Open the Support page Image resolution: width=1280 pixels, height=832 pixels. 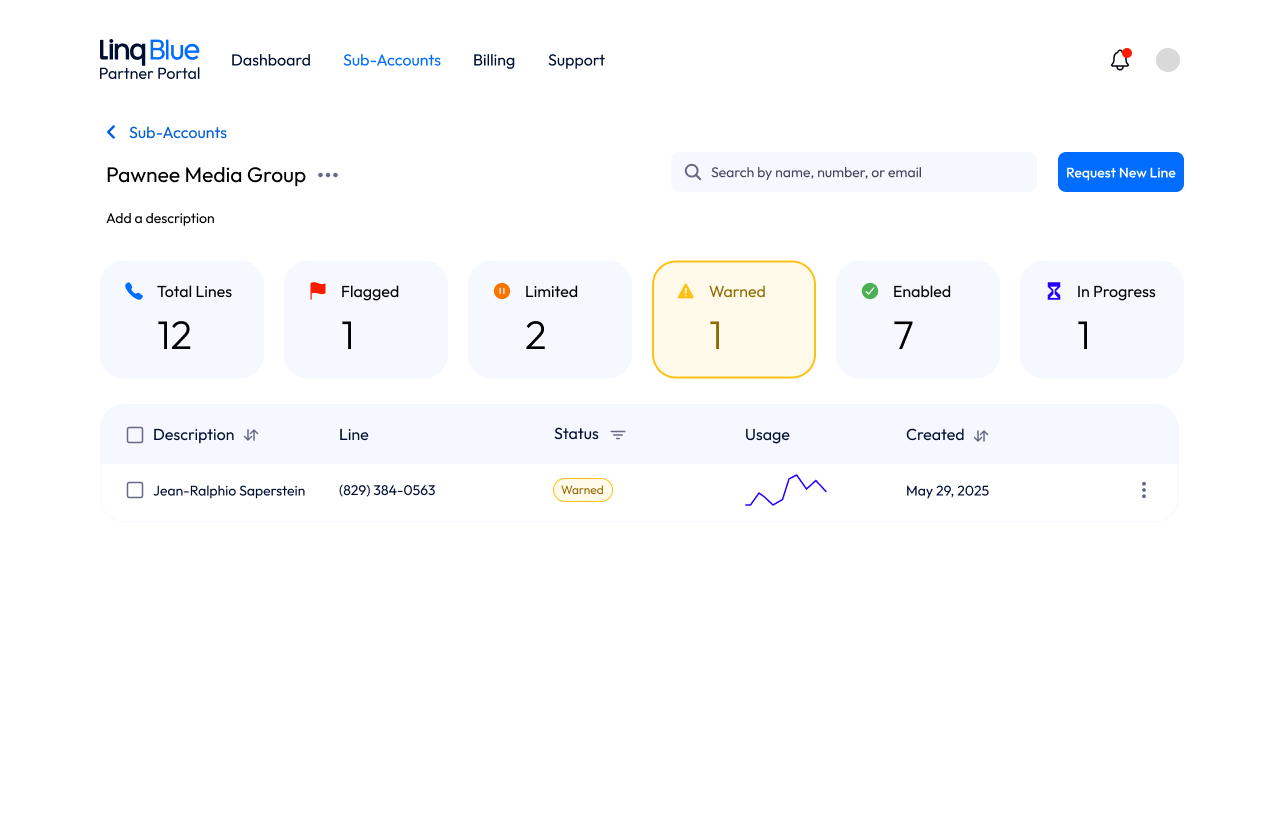[576, 60]
